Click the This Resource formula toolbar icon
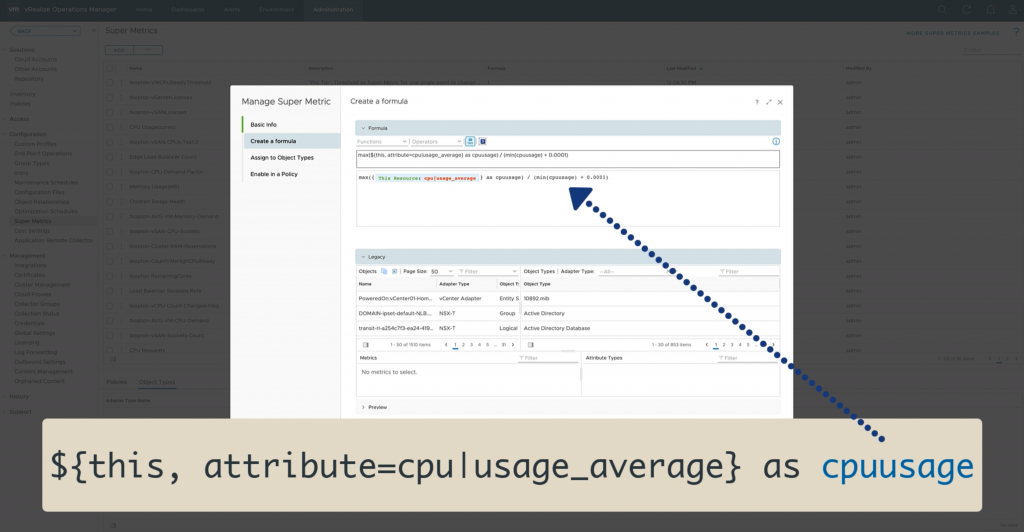The height and width of the screenshot is (532, 1024). point(470,142)
